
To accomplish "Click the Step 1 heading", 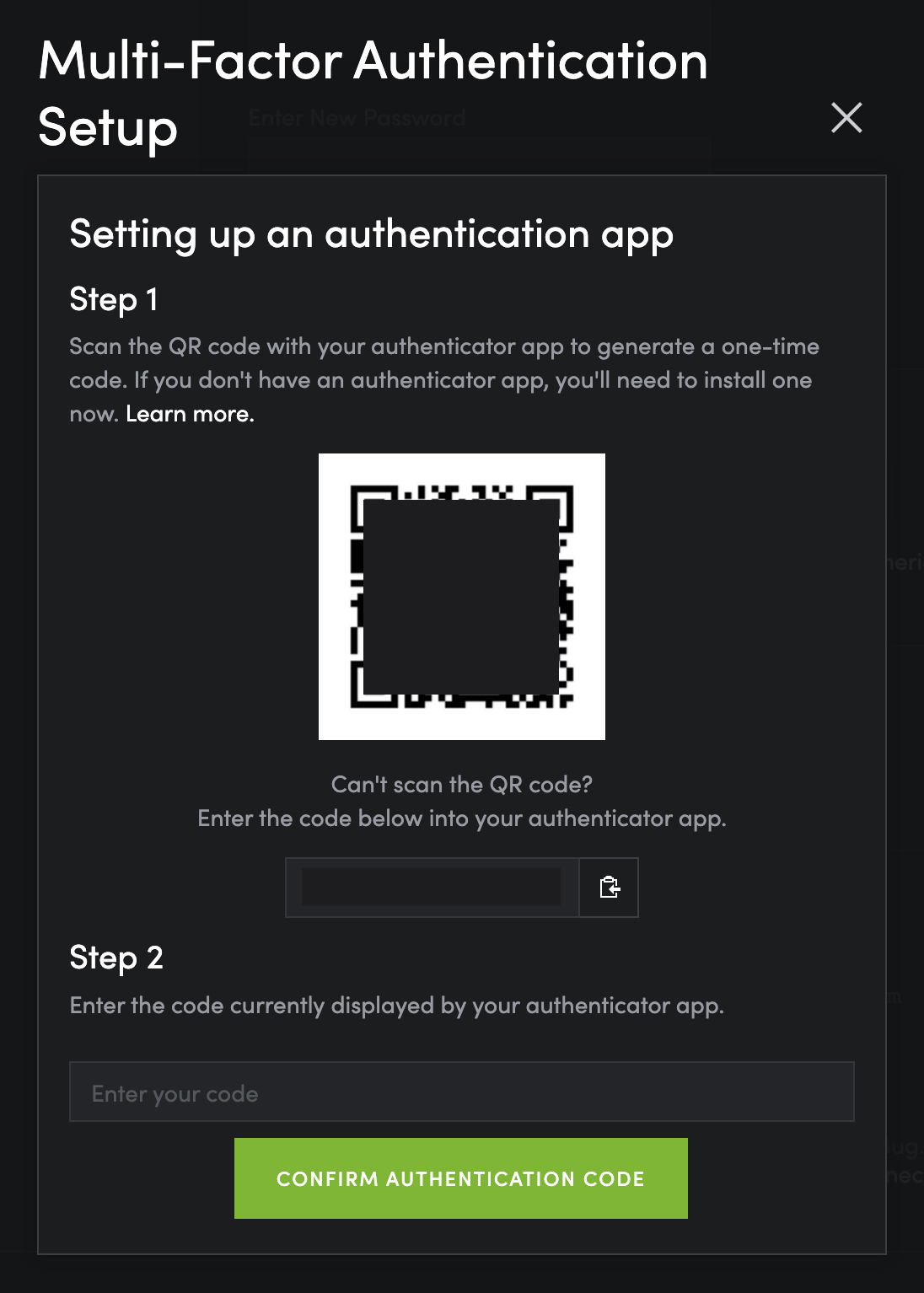I will click(114, 299).
